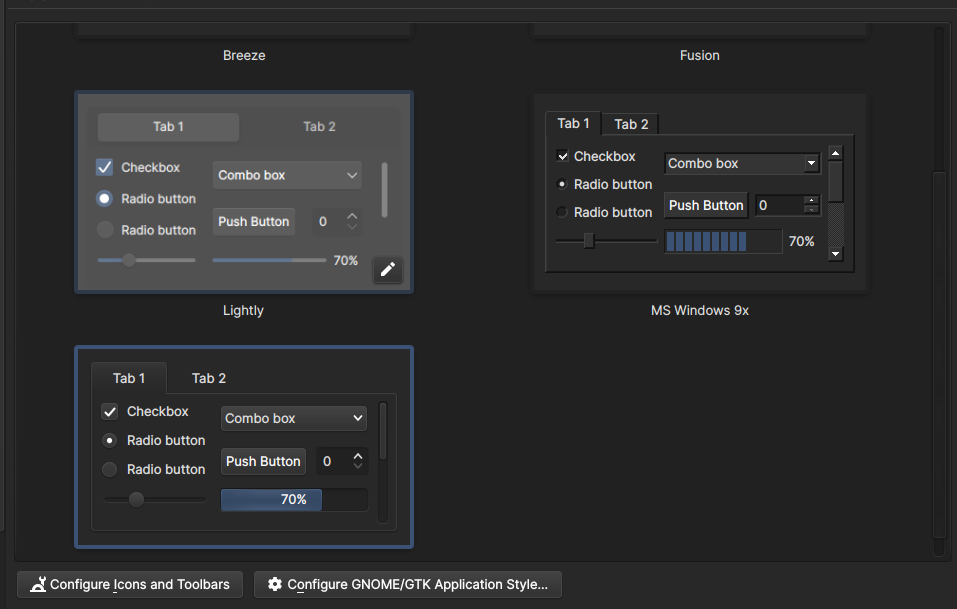Select second Radio button in bottom selected preview
The width and height of the screenshot is (957, 609).
tap(109, 469)
